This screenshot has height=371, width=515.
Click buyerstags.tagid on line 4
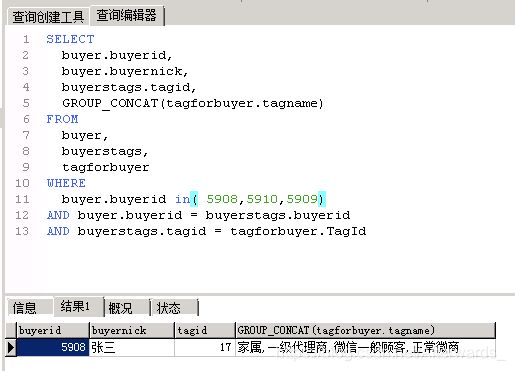click(x=126, y=87)
